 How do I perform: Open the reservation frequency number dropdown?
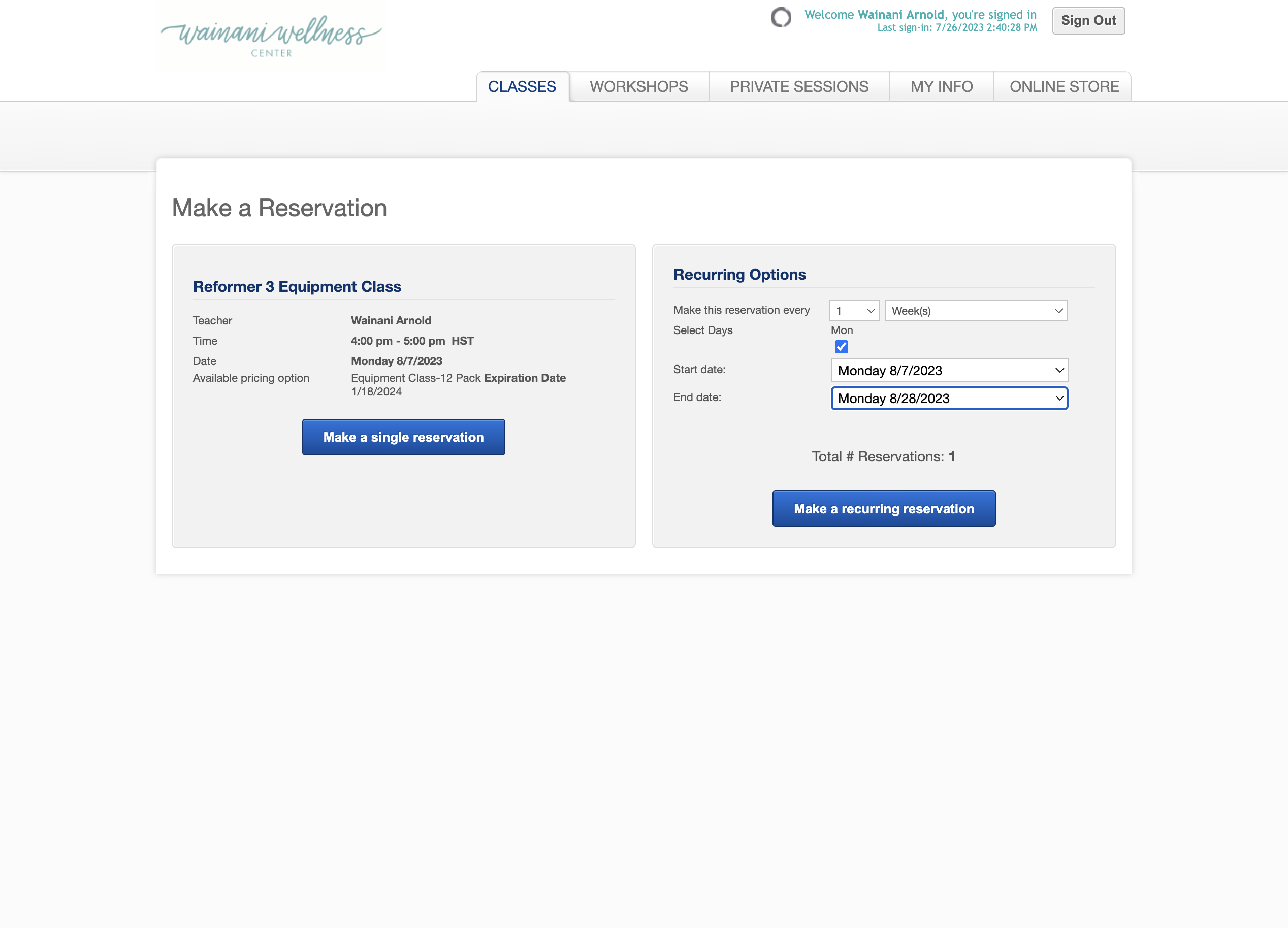tap(854, 311)
